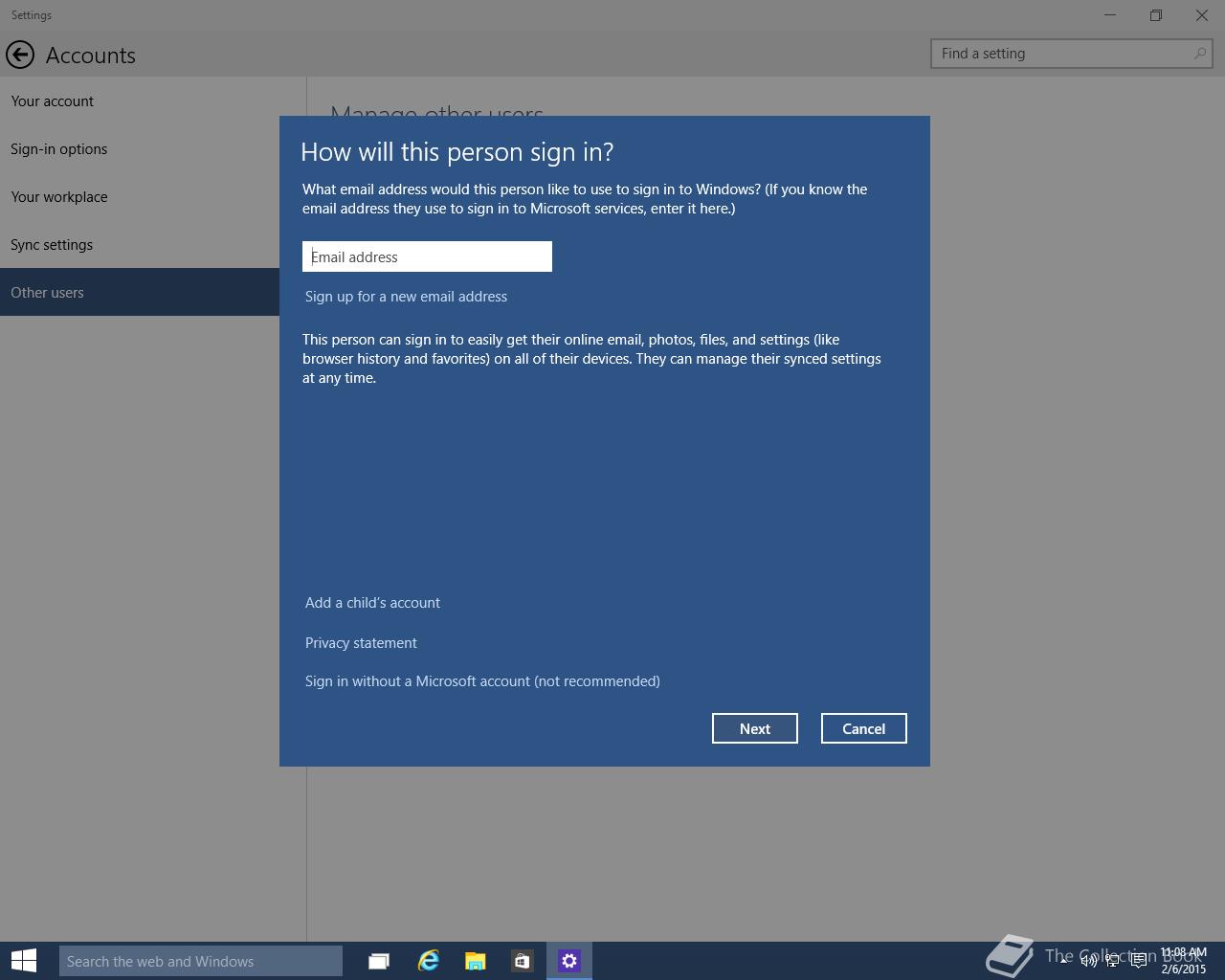Click the Next button
Image resolution: width=1225 pixels, height=980 pixels.
point(755,728)
